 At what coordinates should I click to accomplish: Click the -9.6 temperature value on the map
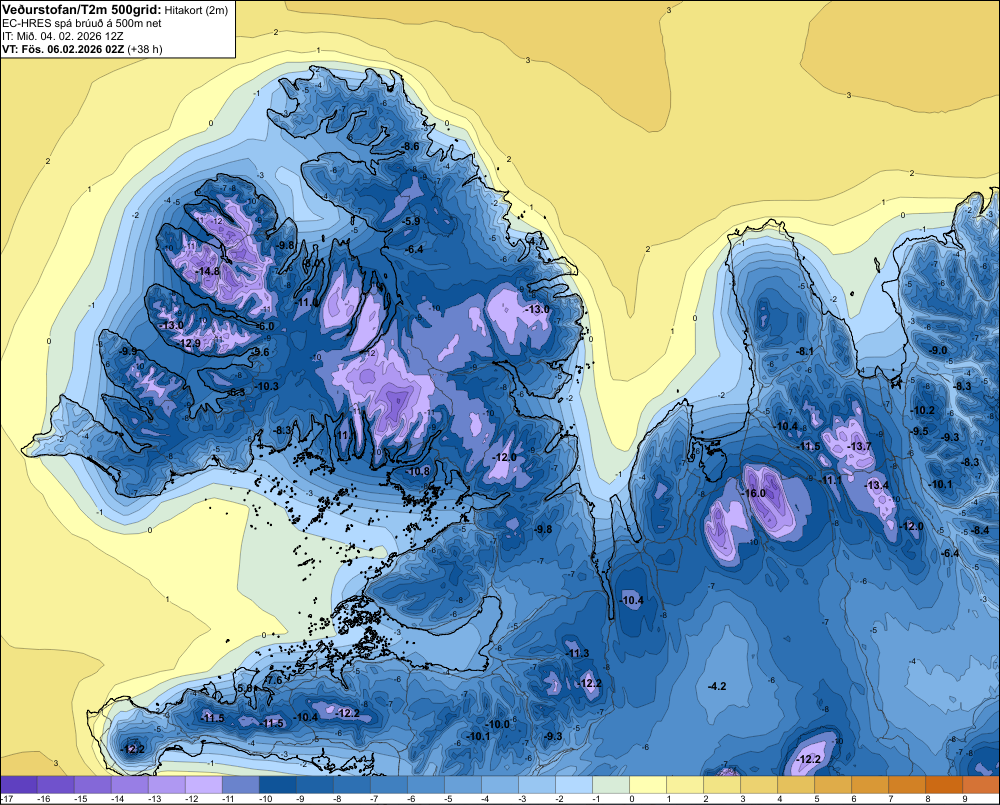260,352
